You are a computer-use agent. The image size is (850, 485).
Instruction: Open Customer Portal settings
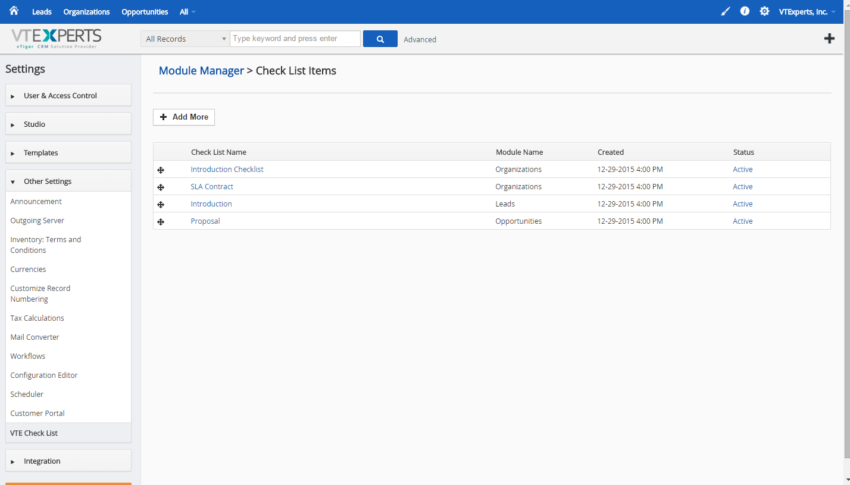(x=37, y=413)
